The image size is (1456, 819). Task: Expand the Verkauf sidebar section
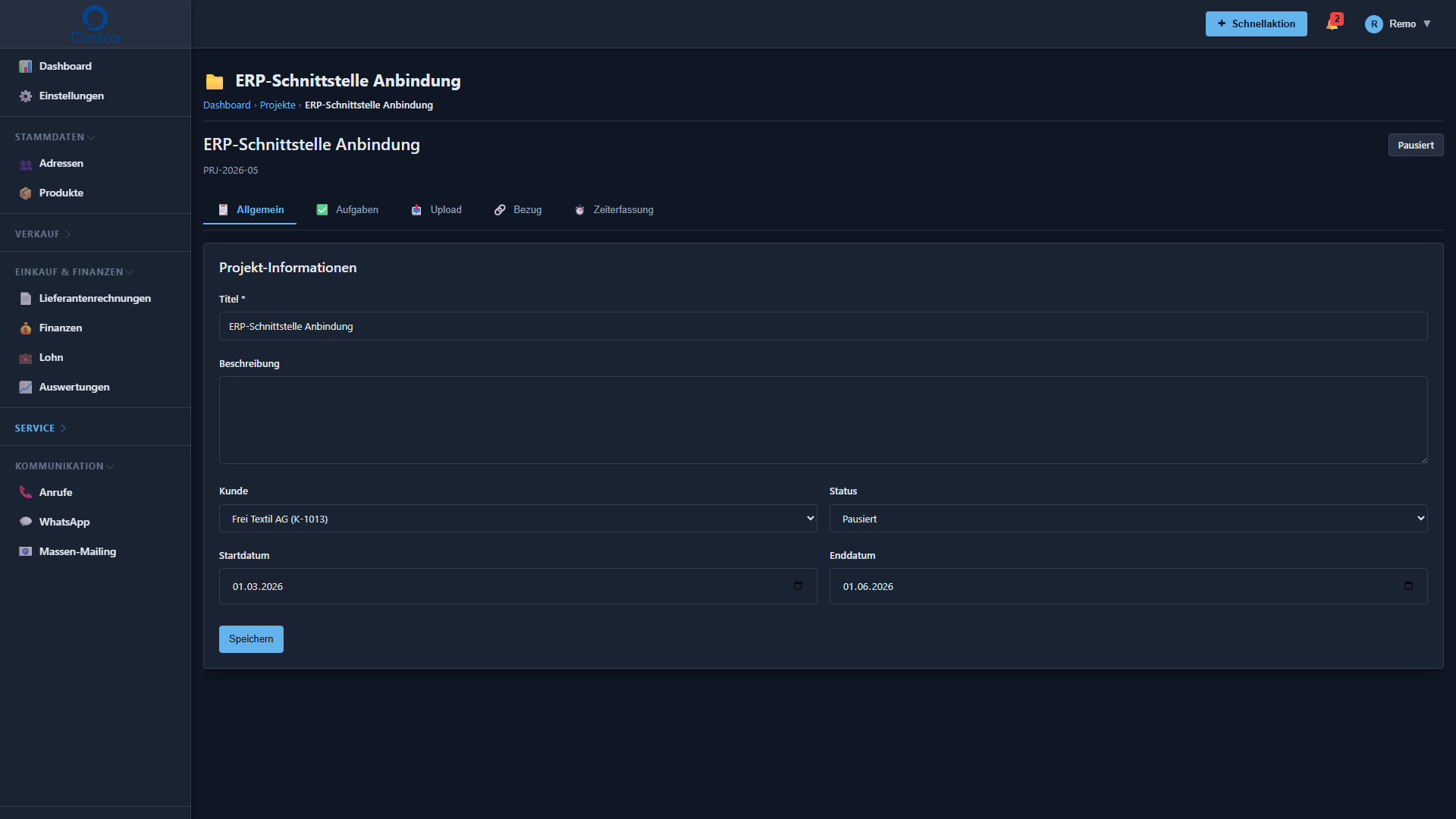(43, 234)
